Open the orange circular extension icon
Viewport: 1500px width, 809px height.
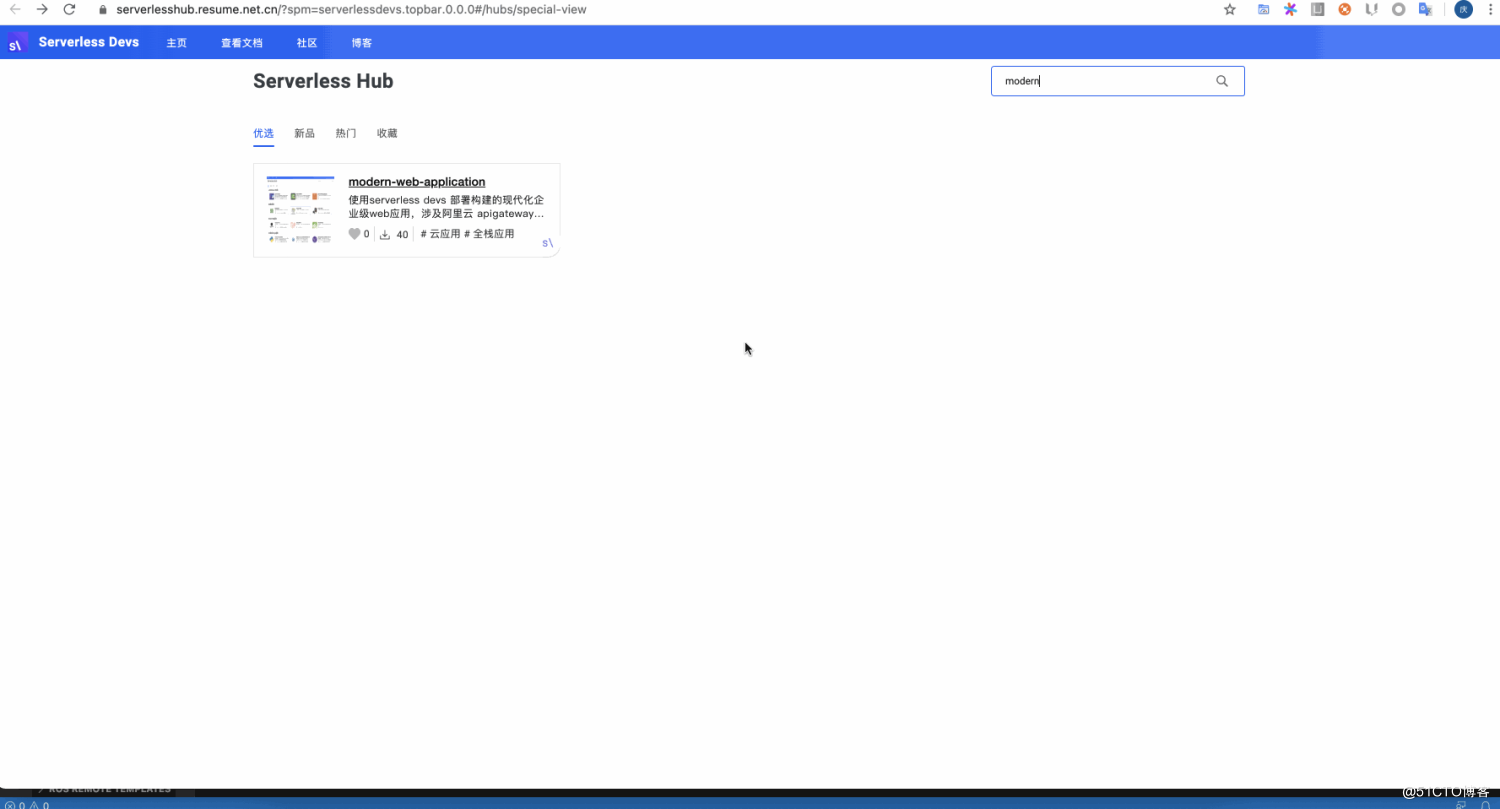point(1345,9)
